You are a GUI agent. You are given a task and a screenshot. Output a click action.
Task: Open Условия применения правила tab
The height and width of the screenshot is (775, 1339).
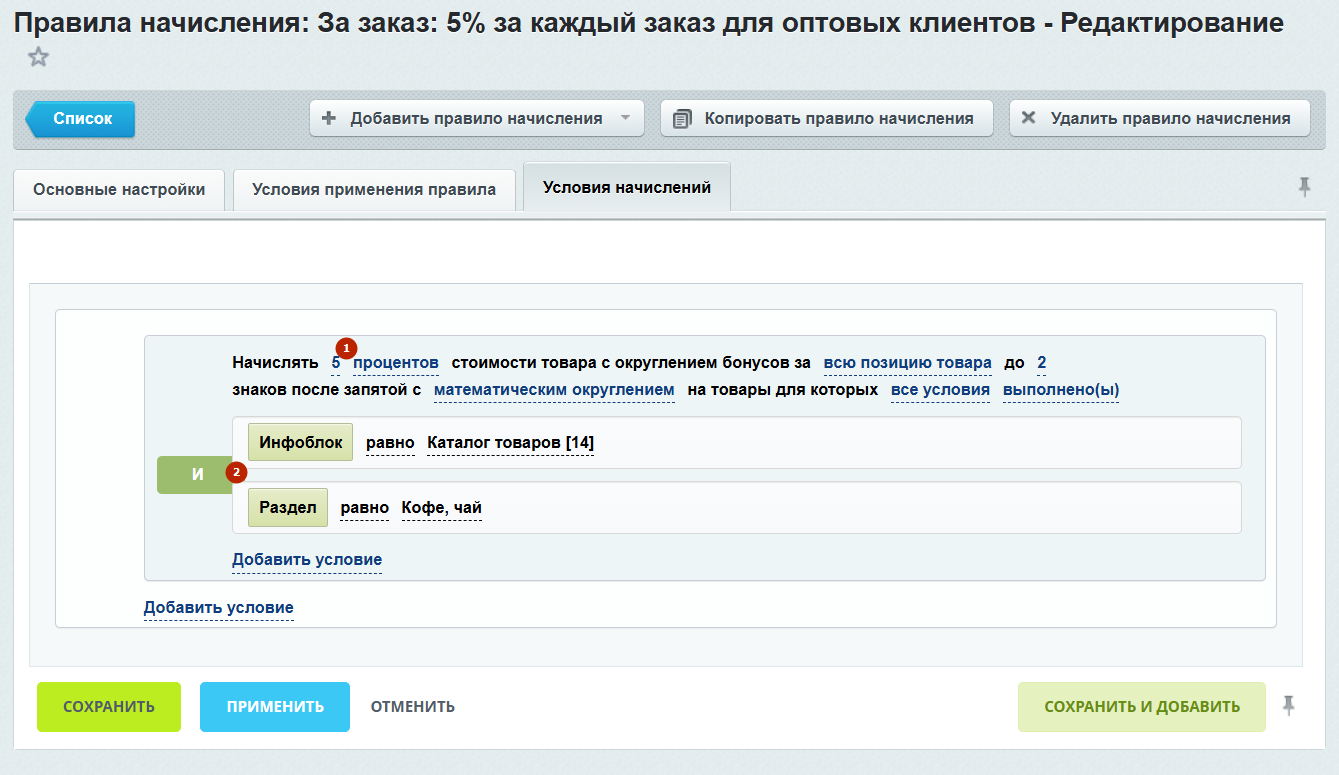(x=374, y=189)
